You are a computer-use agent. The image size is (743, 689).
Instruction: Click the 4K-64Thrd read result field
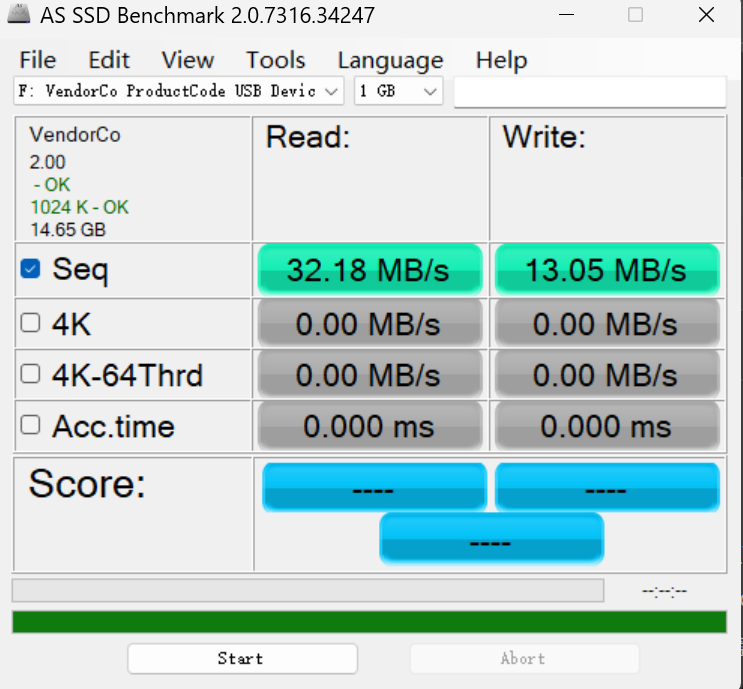[370, 375]
